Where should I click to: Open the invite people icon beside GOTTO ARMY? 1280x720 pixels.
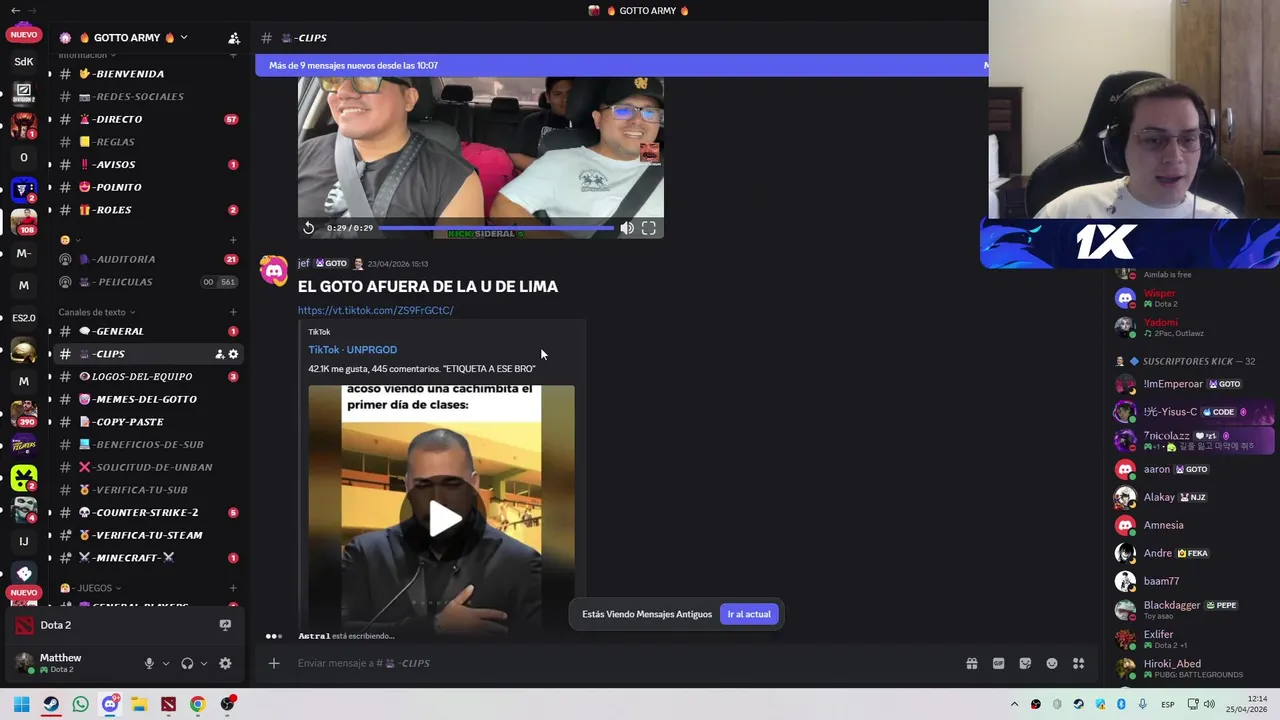[x=234, y=38]
